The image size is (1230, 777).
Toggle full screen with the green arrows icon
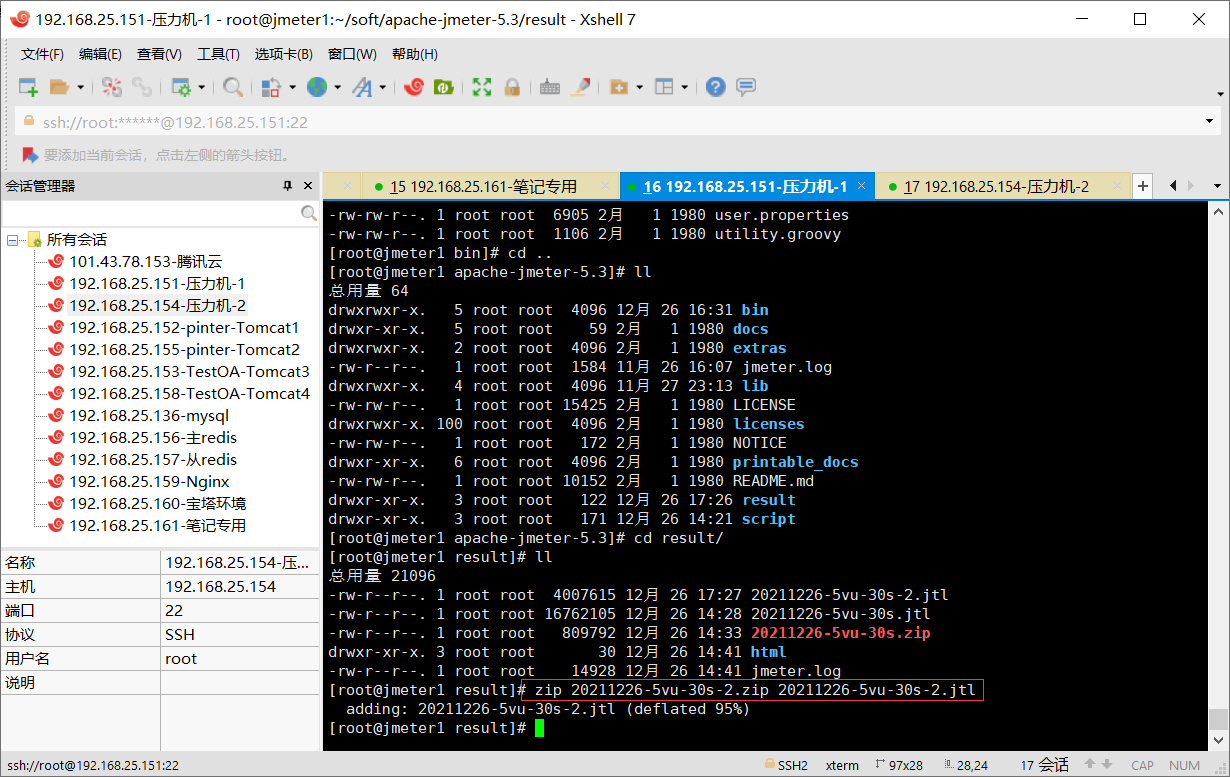(x=482, y=88)
